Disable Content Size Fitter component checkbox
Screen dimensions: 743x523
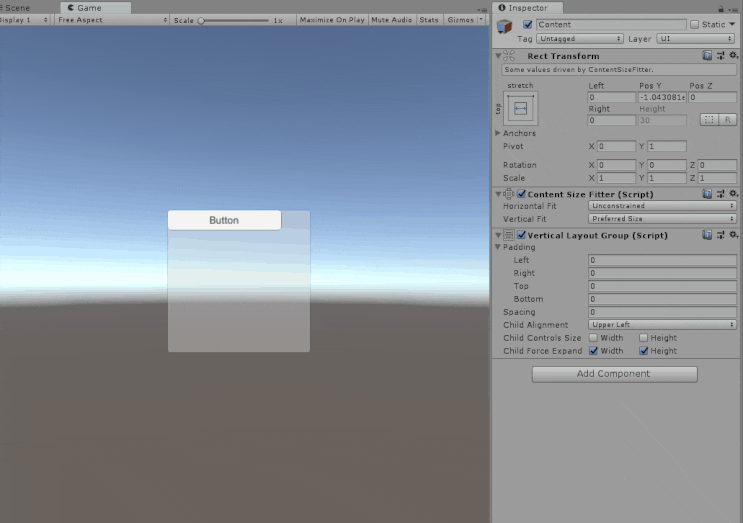[521, 194]
